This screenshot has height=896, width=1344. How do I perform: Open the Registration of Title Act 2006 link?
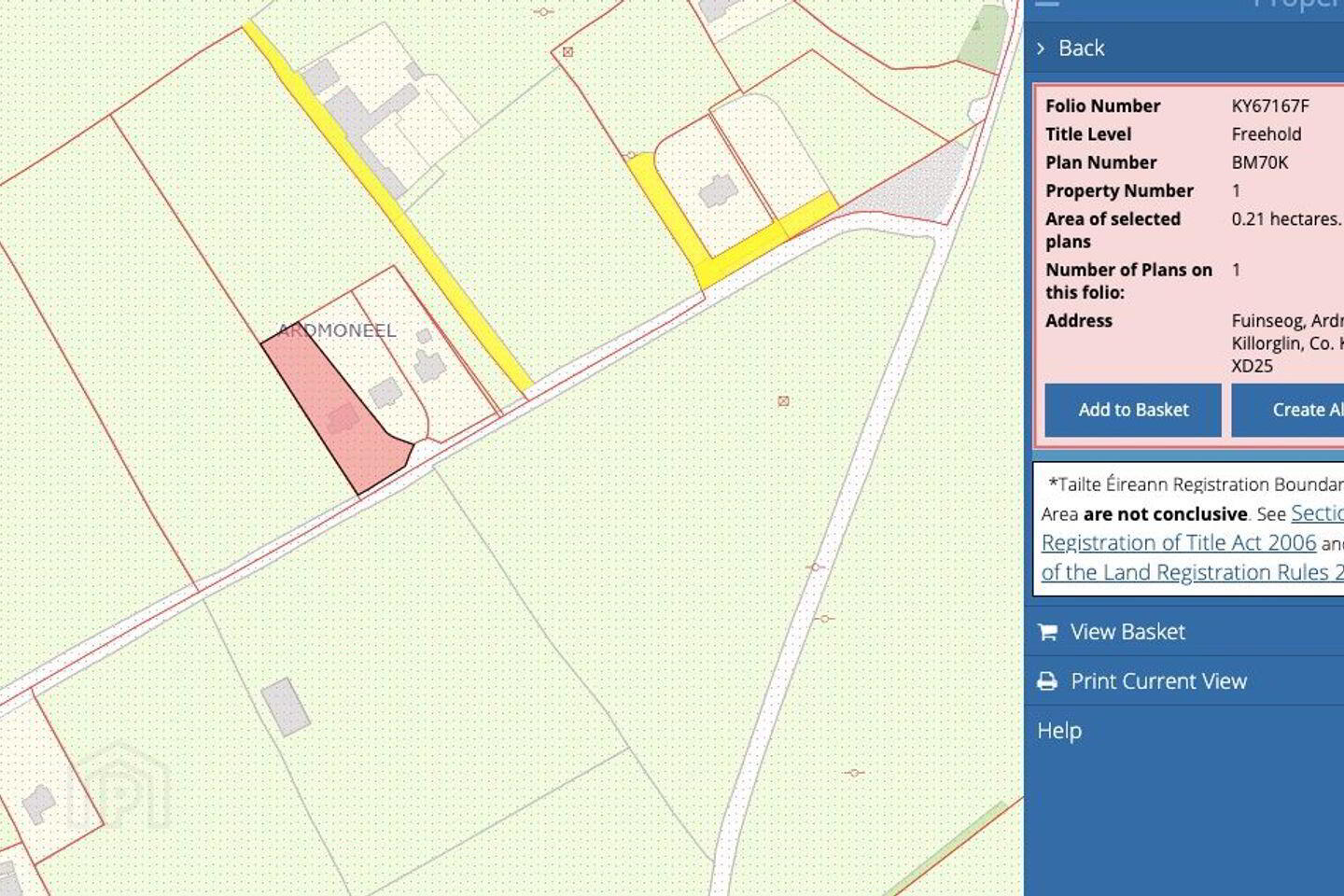coord(1179,543)
